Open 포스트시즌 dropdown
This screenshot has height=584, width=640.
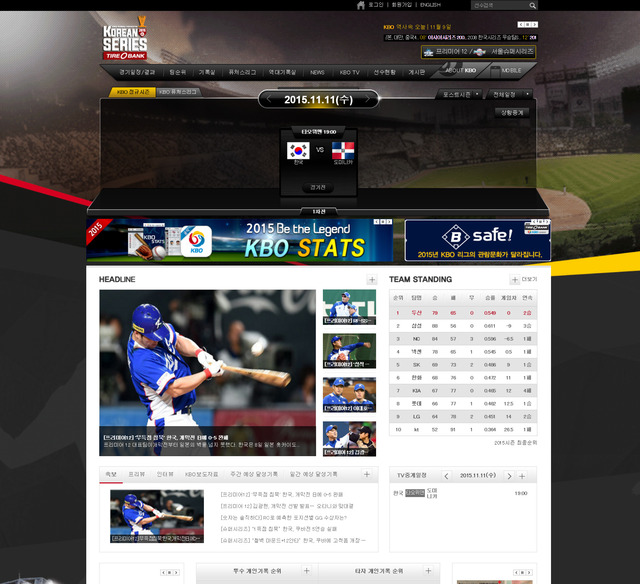tap(459, 95)
